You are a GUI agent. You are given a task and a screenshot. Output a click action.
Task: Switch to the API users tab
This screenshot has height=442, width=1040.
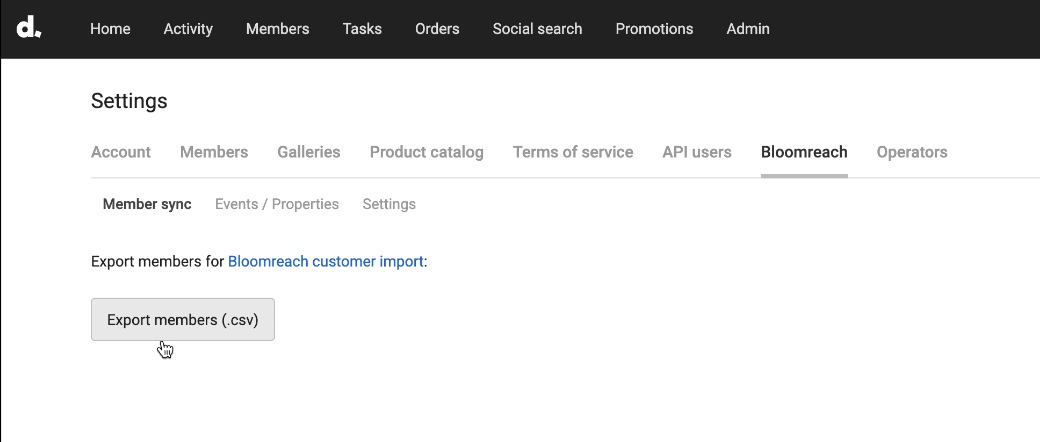[x=697, y=152]
